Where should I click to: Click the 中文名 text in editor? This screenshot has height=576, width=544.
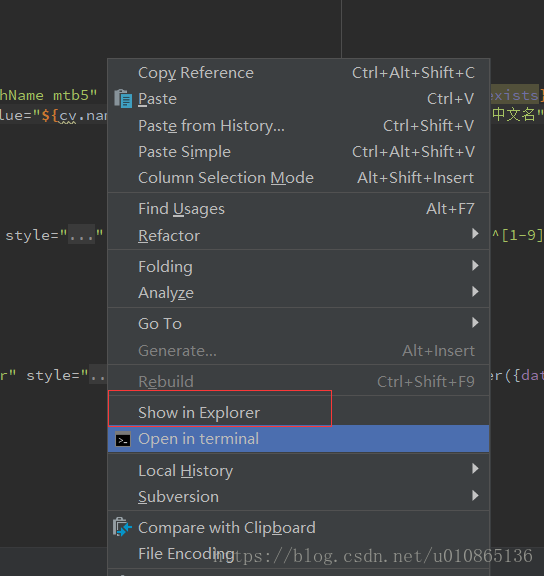coord(514,114)
